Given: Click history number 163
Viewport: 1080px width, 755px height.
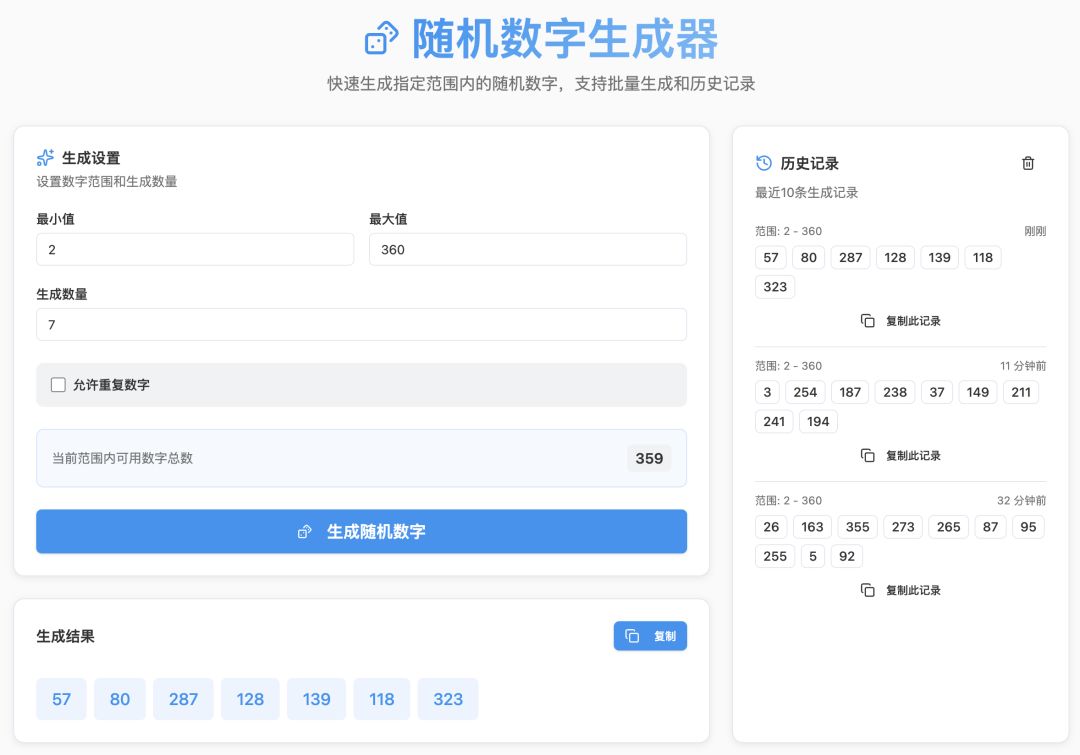Looking at the screenshot, I should click(812, 527).
